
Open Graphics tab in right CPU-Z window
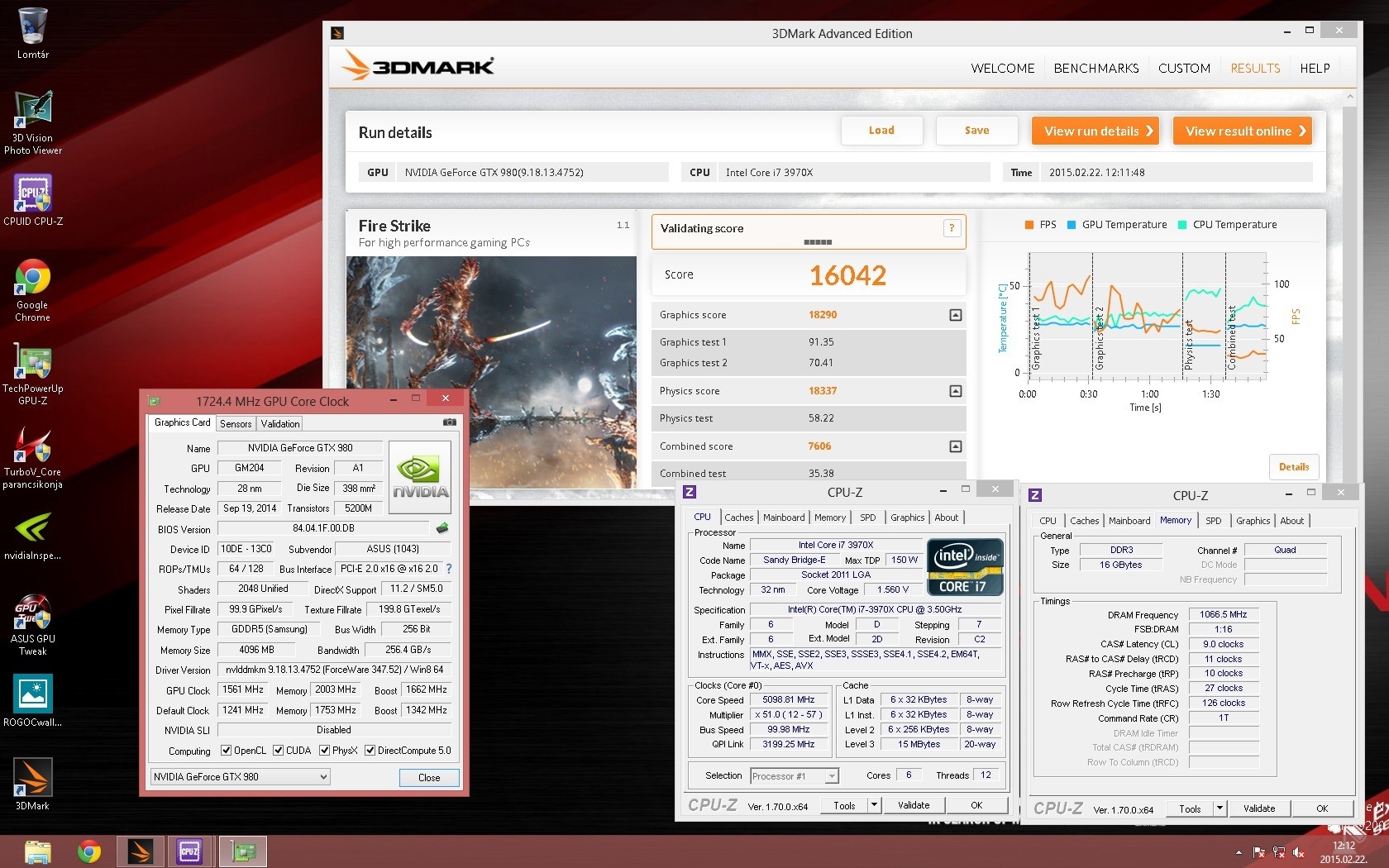[1253, 521]
